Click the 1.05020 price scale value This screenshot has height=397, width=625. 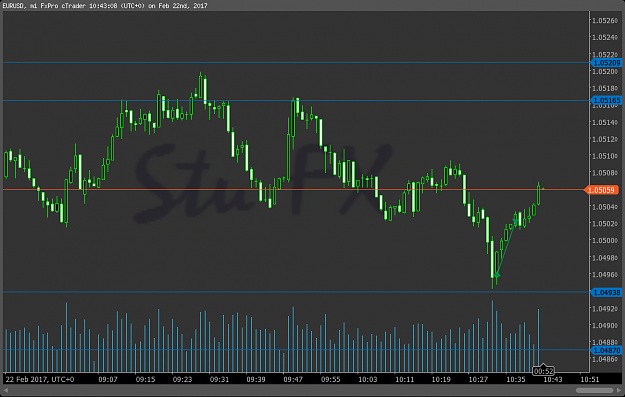605,224
